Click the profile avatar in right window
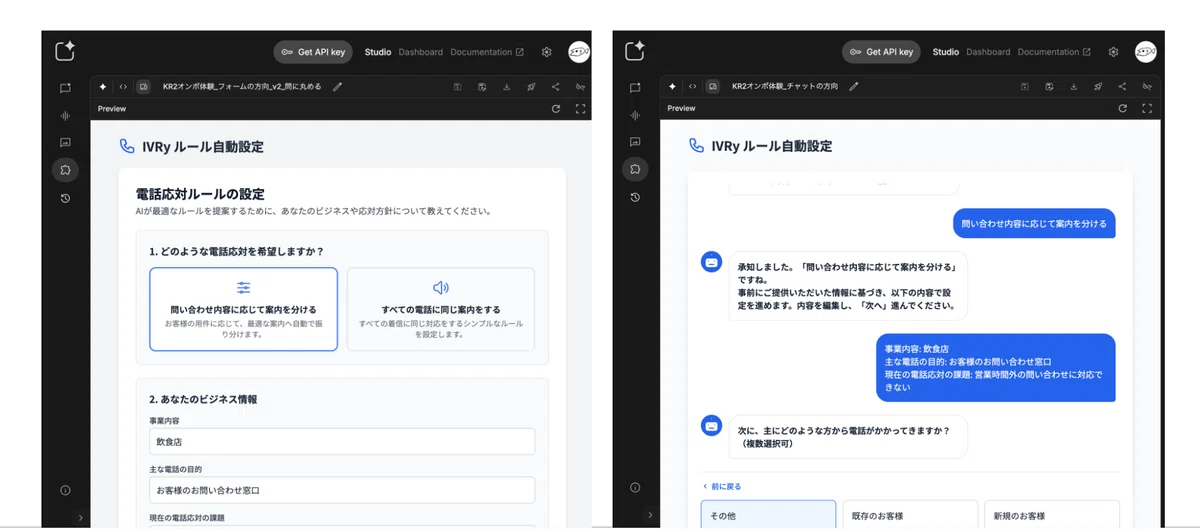This screenshot has height=529, width=1200. [1146, 52]
